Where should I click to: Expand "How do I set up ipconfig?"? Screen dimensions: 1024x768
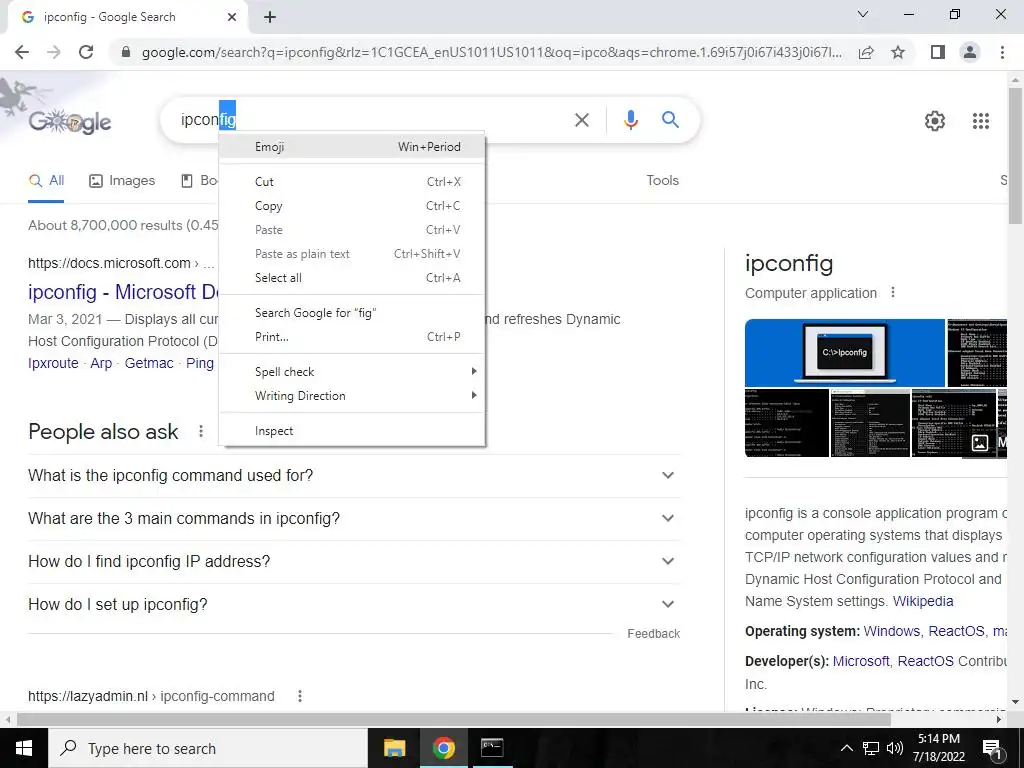[x=354, y=605]
